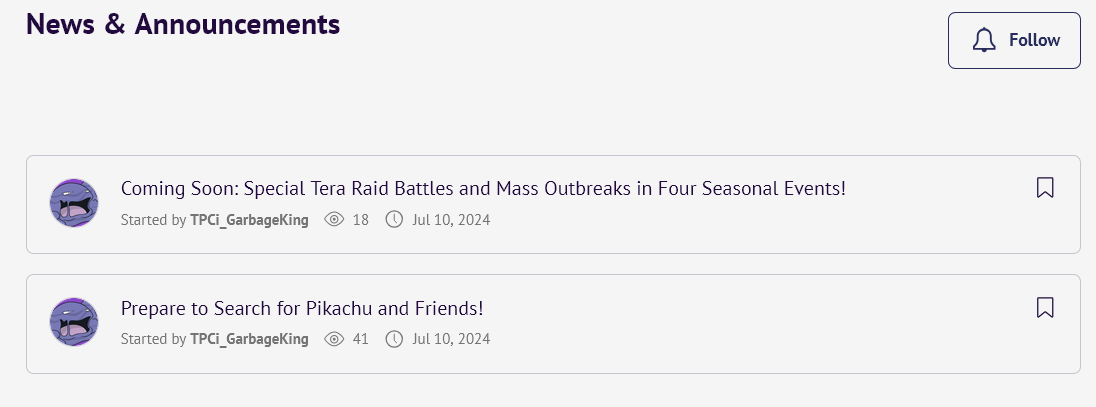Click the eye views icon on the Tera Raid thread
Image resolution: width=1096 pixels, height=407 pixels.
tap(334, 219)
